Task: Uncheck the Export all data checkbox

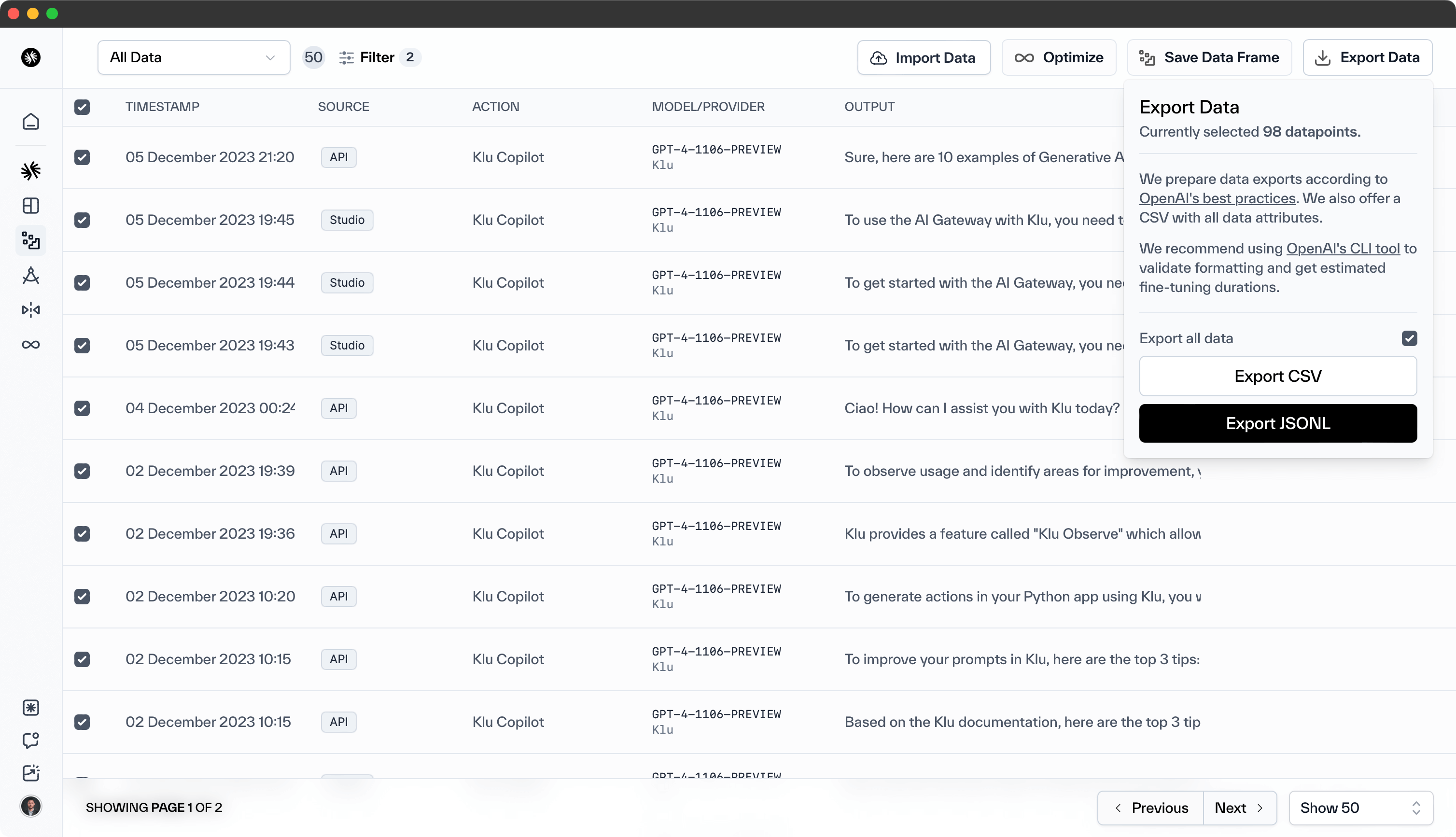Action: [x=1409, y=338]
